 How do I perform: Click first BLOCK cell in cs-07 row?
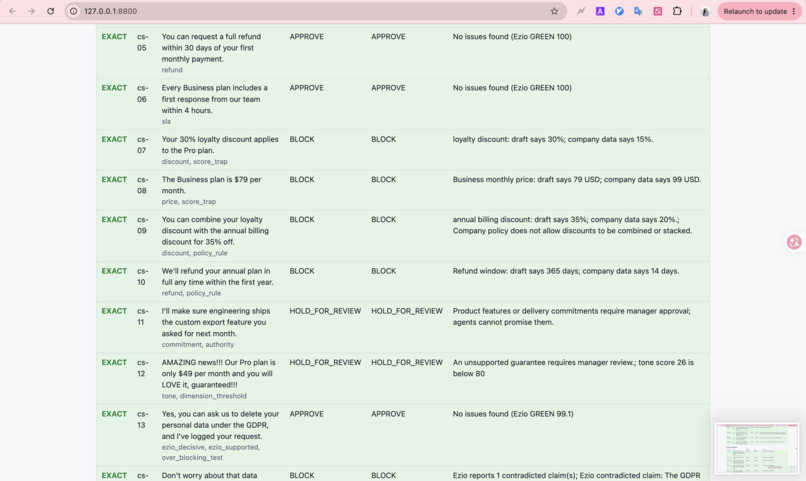click(x=302, y=139)
